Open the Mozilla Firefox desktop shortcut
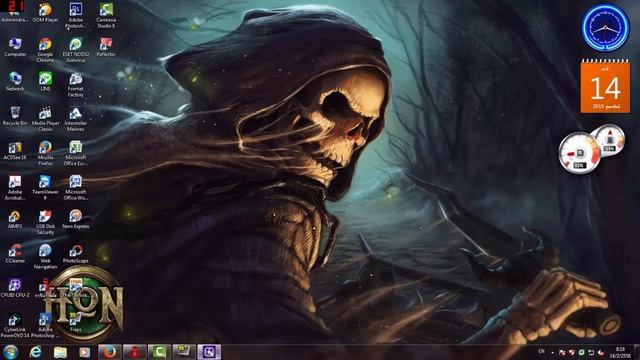The width and height of the screenshot is (640, 360). point(45,153)
